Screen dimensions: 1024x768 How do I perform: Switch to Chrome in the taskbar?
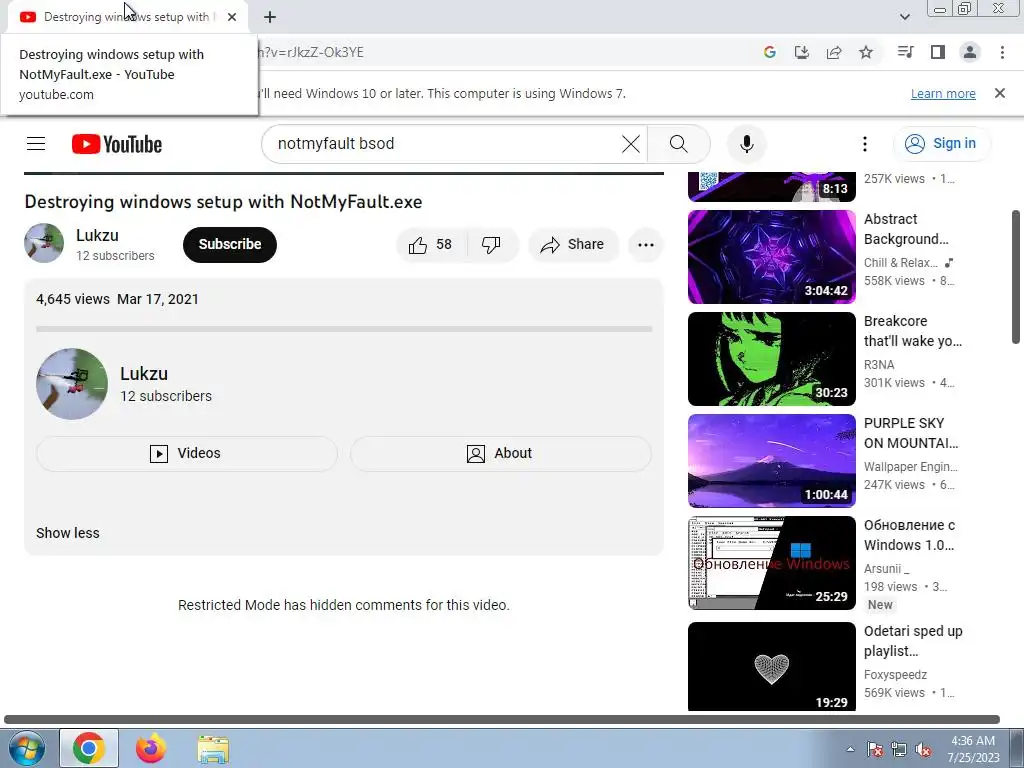[89, 748]
